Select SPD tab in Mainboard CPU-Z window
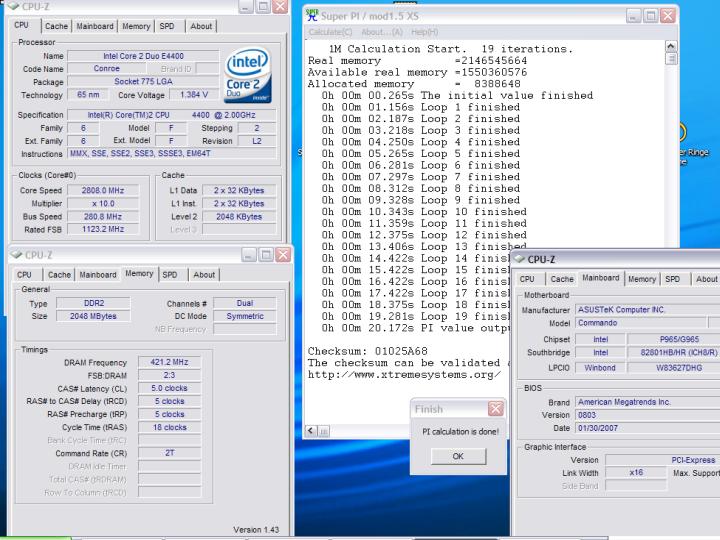Screen dimensions: 720x540 [x=673, y=279]
